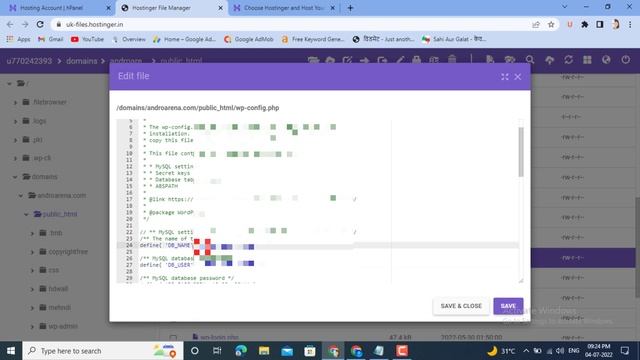Expand the wp-cli folder in tree

16,158
